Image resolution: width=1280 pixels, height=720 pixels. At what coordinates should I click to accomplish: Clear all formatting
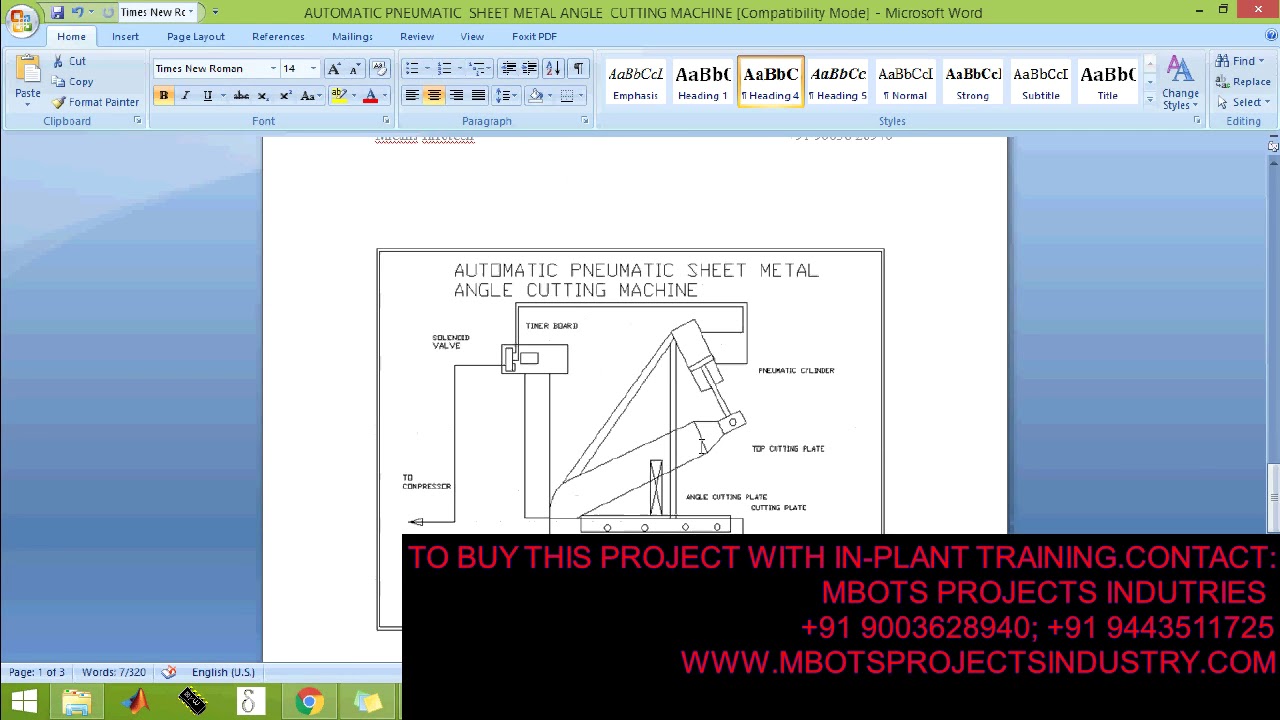(379, 69)
